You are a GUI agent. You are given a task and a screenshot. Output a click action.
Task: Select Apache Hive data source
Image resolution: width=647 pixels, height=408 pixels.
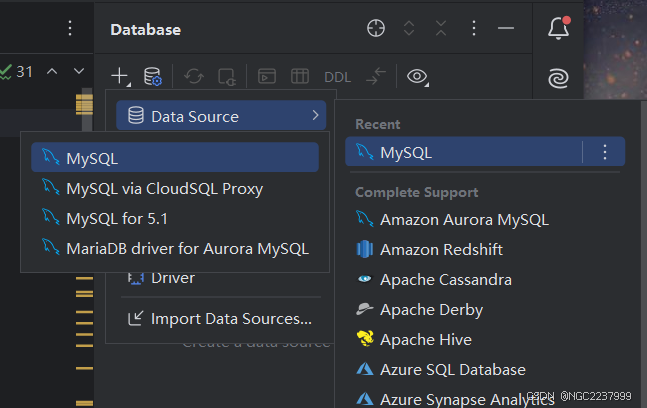[485, 340]
